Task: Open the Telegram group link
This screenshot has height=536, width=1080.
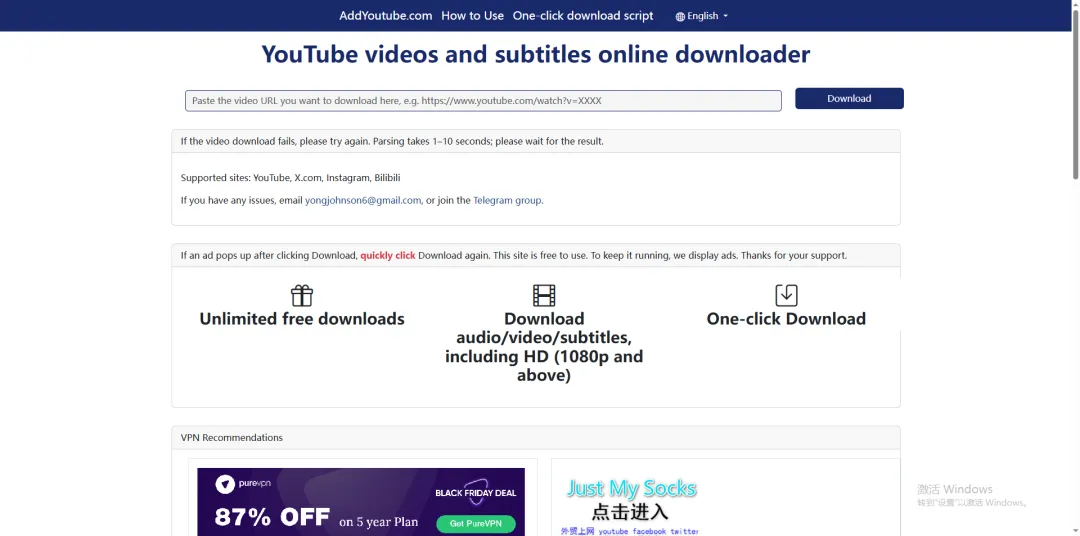Action: (507, 200)
